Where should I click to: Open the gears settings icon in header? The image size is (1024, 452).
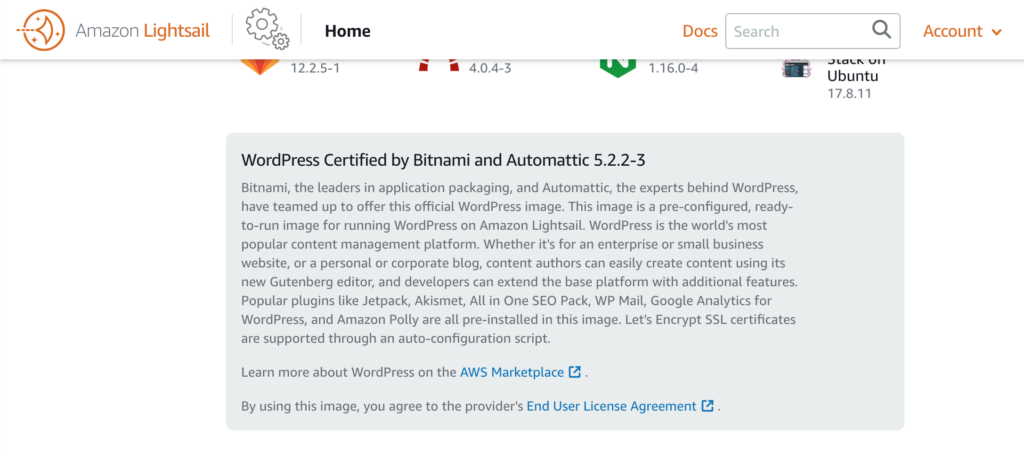[x=267, y=29]
